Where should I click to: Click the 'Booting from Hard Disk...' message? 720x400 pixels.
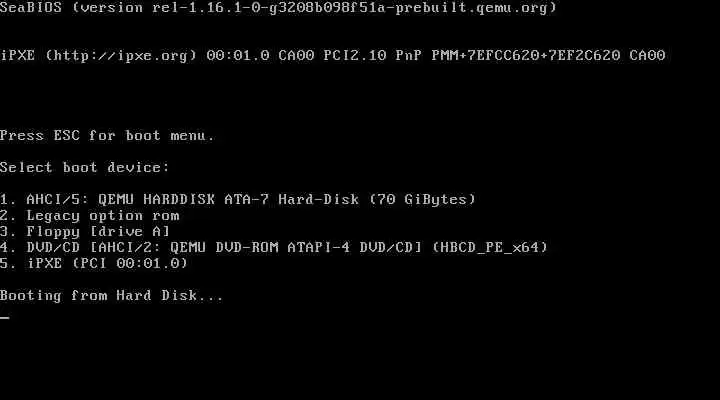(x=112, y=295)
